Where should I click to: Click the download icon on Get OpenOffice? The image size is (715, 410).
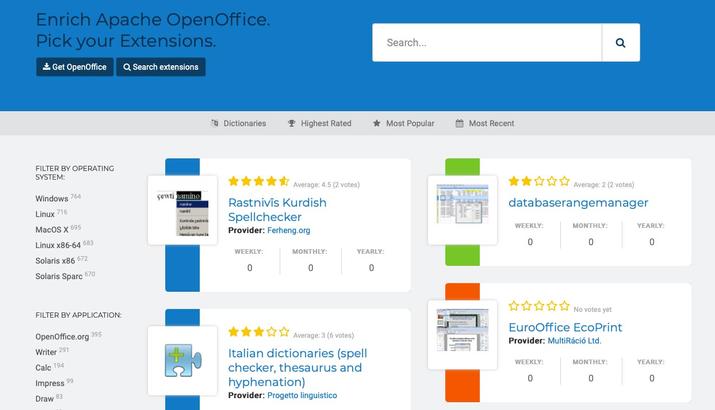pyautogui.click(x=46, y=67)
